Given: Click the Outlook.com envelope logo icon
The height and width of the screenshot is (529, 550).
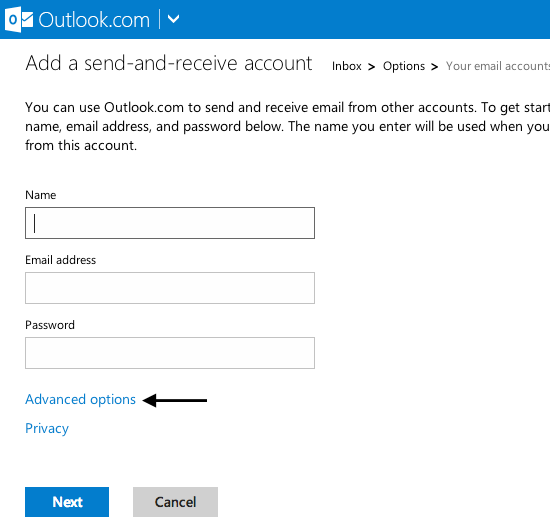Looking at the screenshot, I should tap(19, 19).
